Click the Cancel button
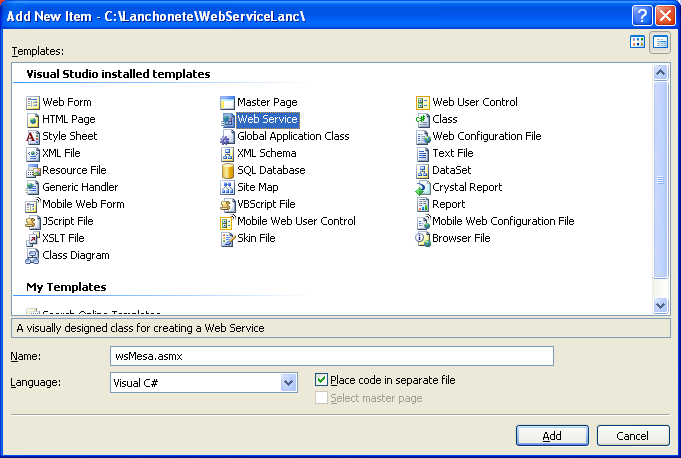The height and width of the screenshot is (458, 681). (633, 435)
